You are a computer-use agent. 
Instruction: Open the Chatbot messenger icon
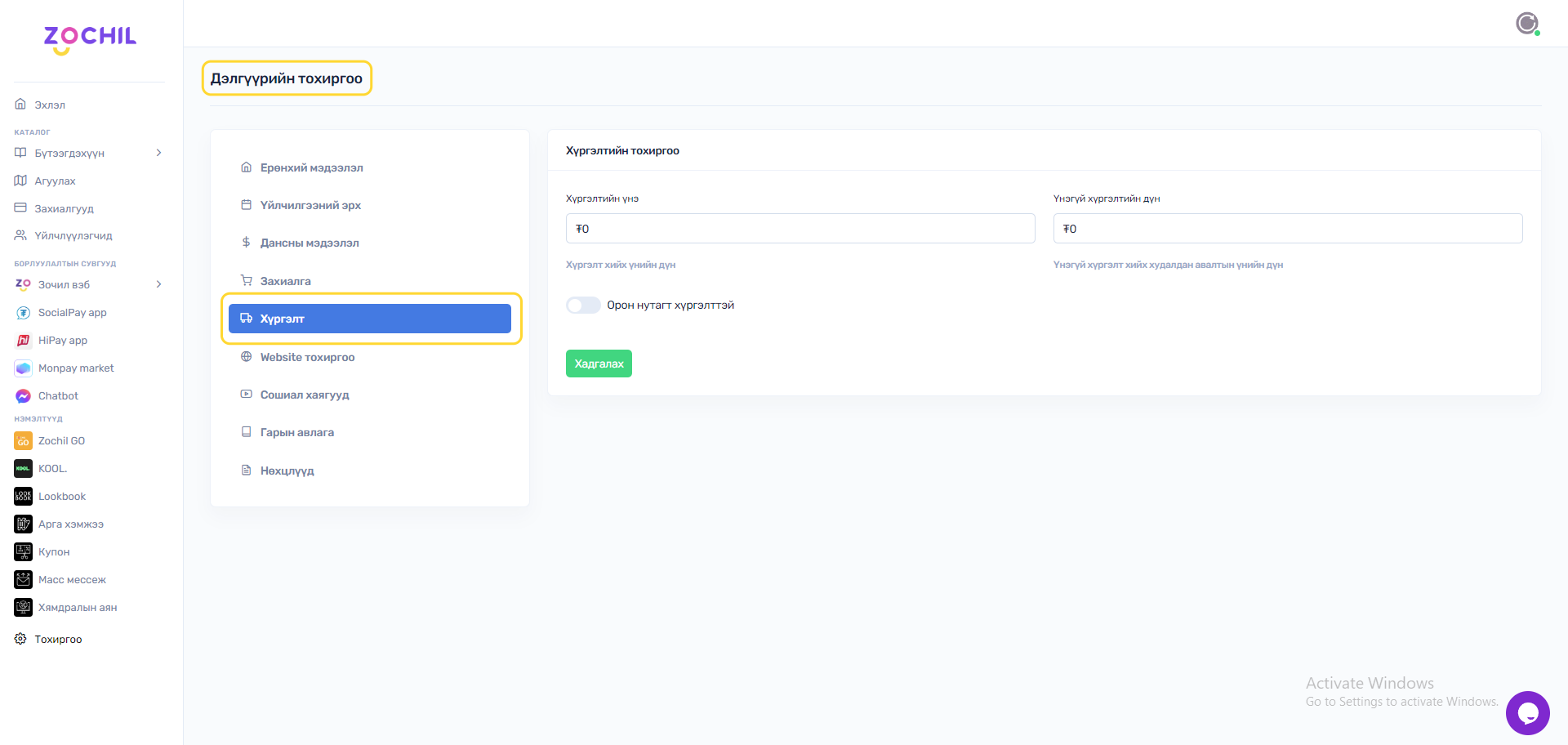point(23,396)
